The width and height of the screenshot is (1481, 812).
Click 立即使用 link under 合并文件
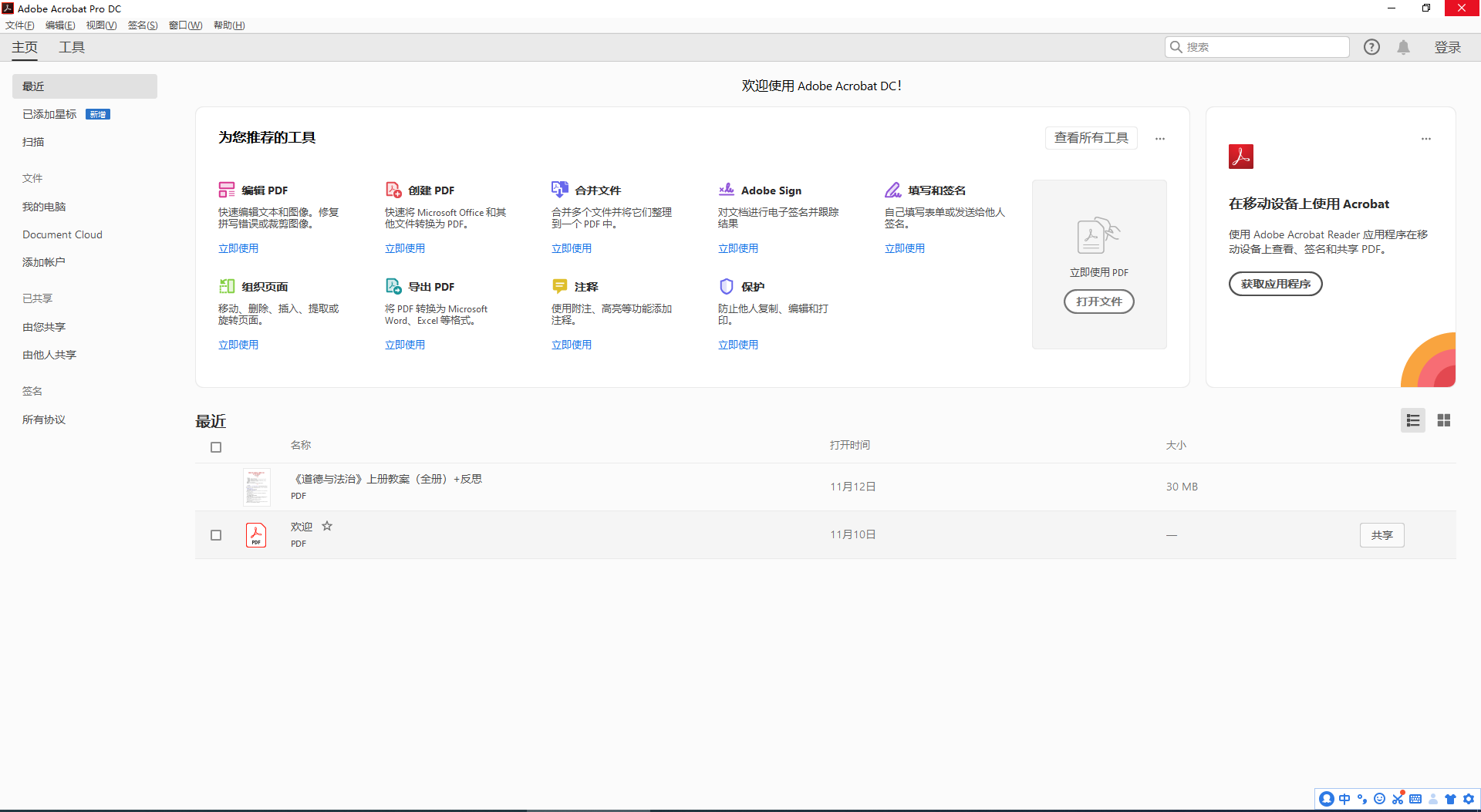[572, 248]
